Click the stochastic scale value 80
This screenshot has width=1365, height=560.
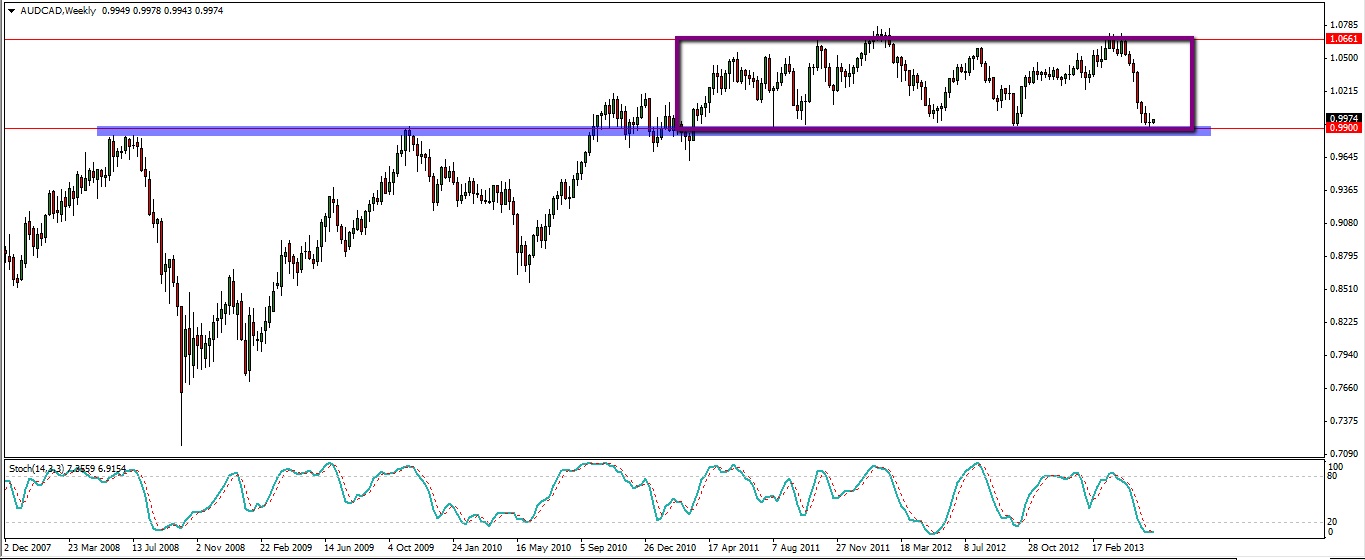coord(1334,476)
